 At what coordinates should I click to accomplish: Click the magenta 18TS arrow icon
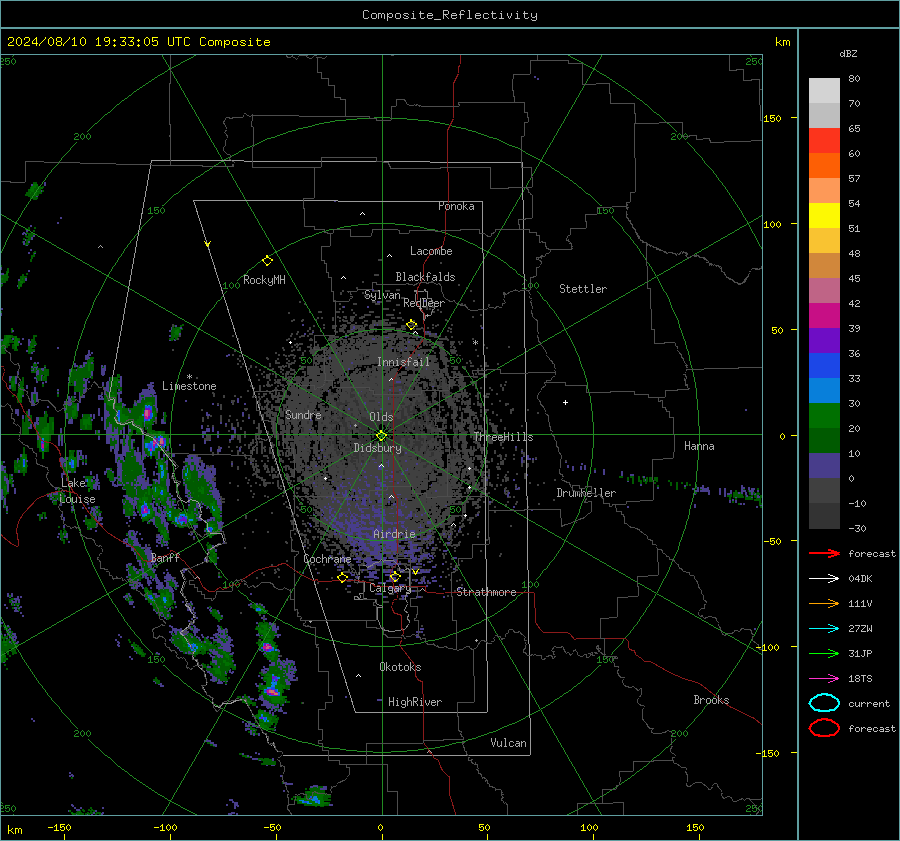click(x=824, y=679)
